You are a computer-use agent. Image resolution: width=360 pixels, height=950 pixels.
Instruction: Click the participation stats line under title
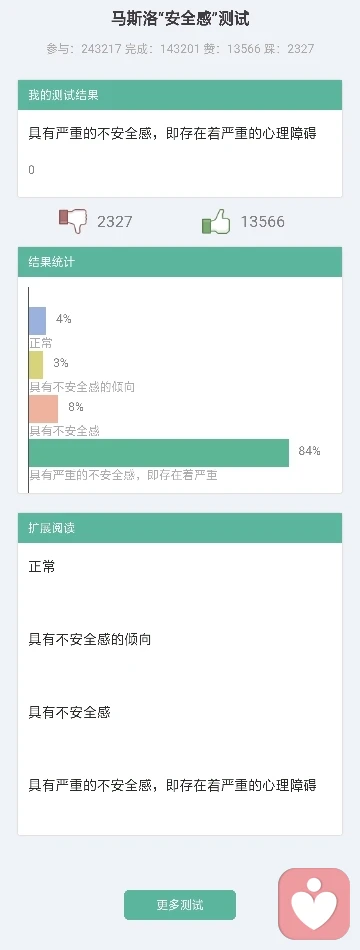(x=180, y=49)
